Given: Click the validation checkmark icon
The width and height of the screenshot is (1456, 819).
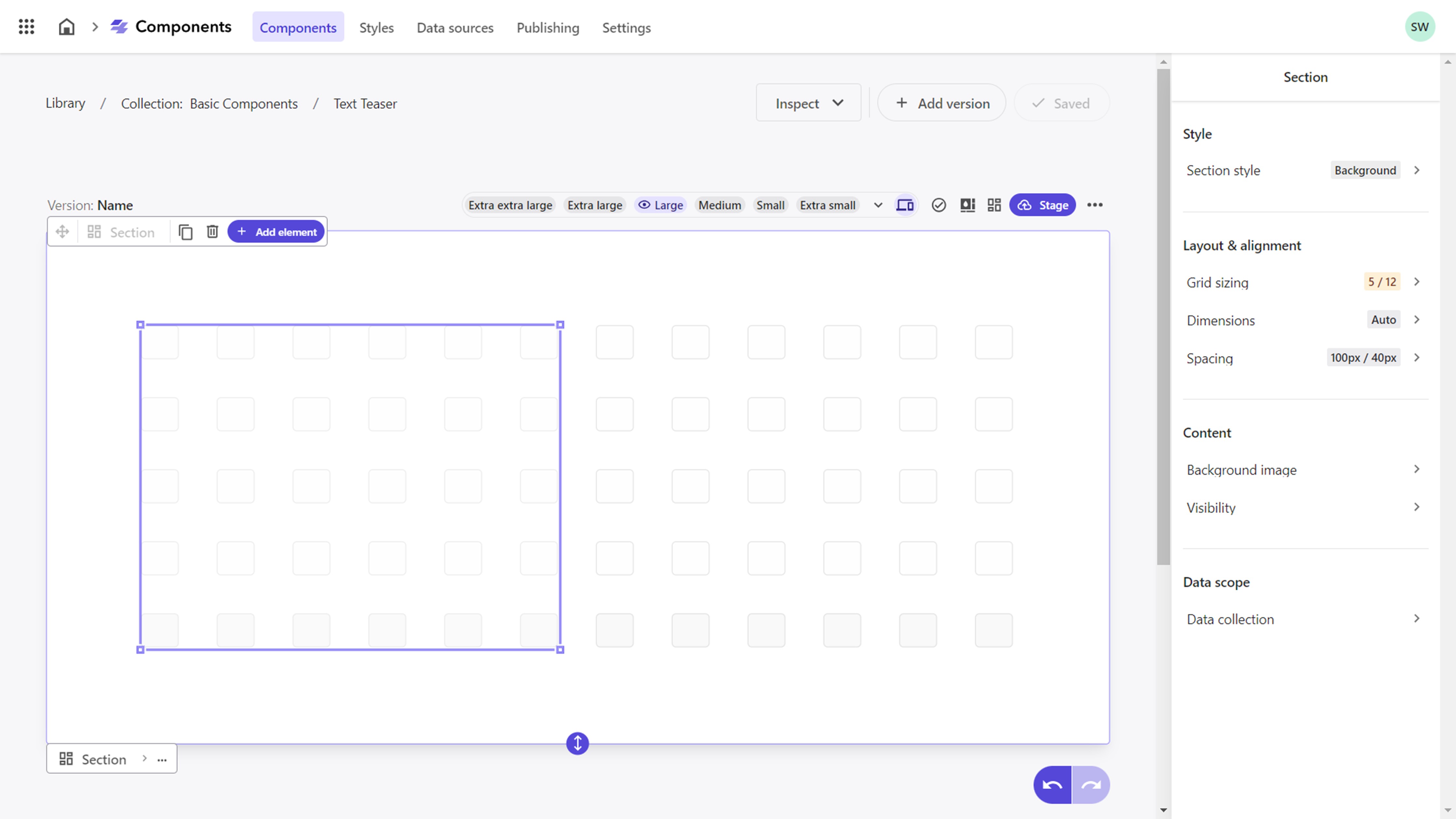Looking at the screenshot, I should pos(939,205).
